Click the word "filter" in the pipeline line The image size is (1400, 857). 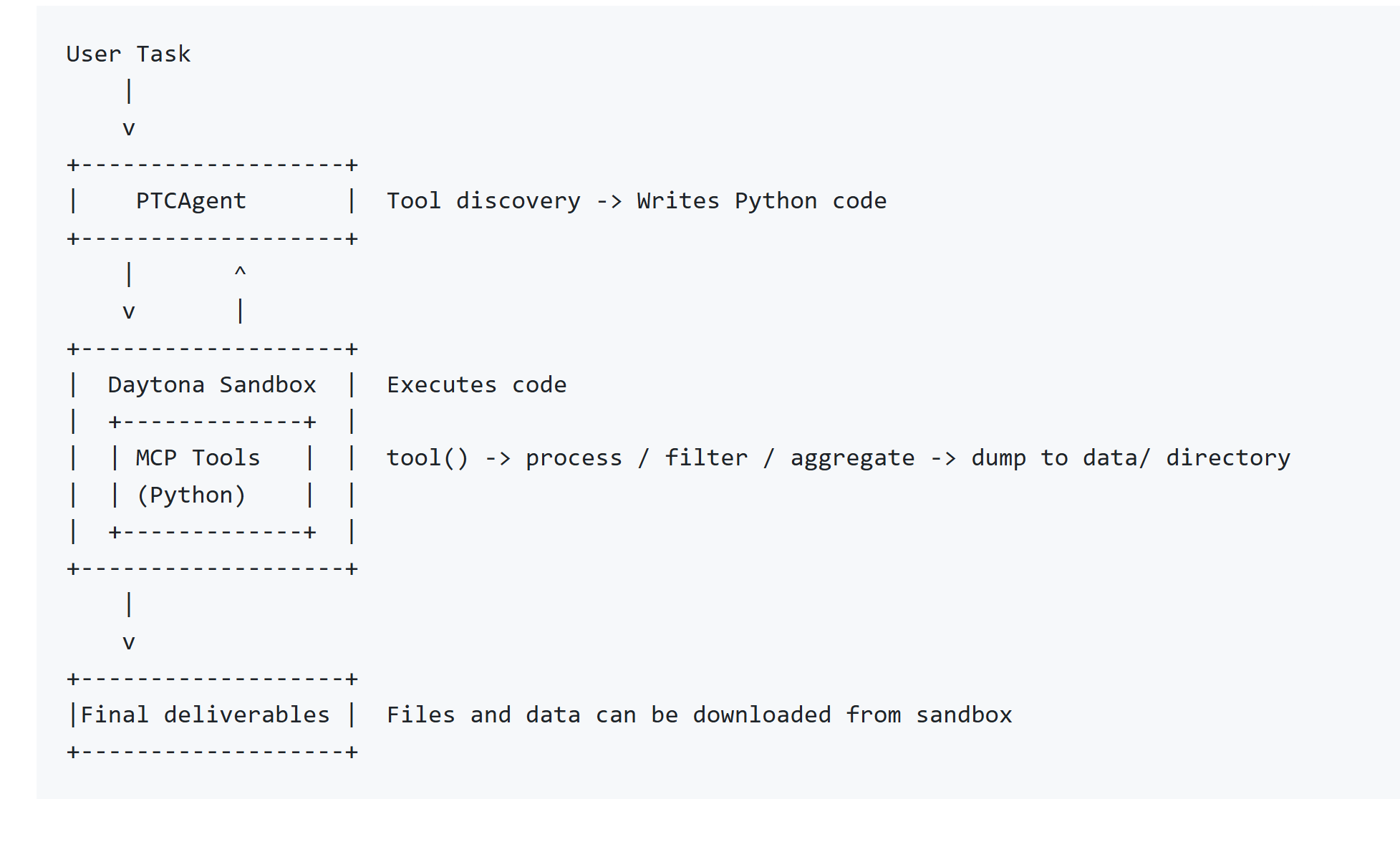[706, 458]
